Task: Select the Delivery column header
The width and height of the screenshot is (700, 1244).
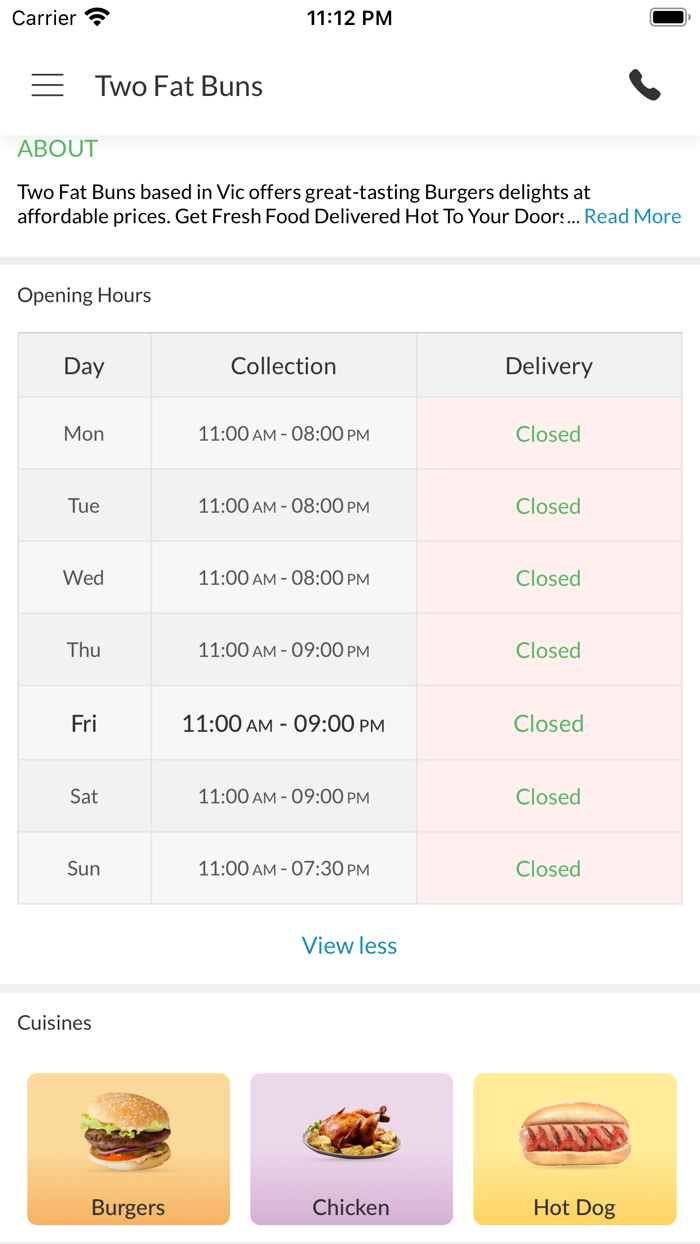Action: [x=548, y=366]
